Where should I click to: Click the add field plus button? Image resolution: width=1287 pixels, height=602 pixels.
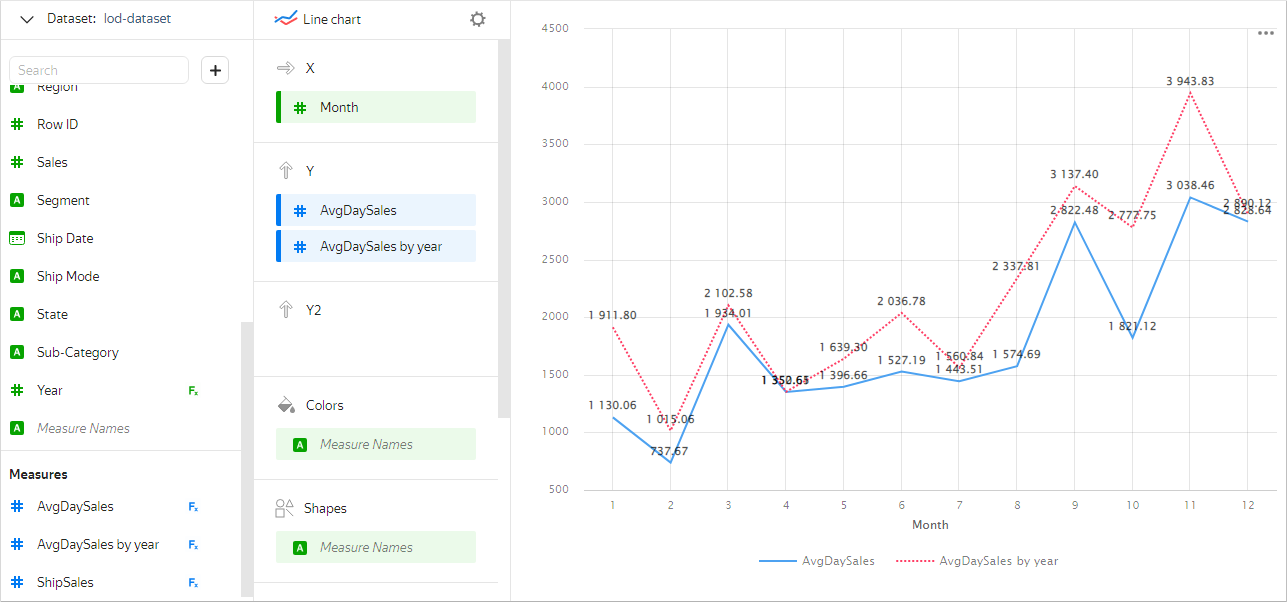tap(215, 70)
